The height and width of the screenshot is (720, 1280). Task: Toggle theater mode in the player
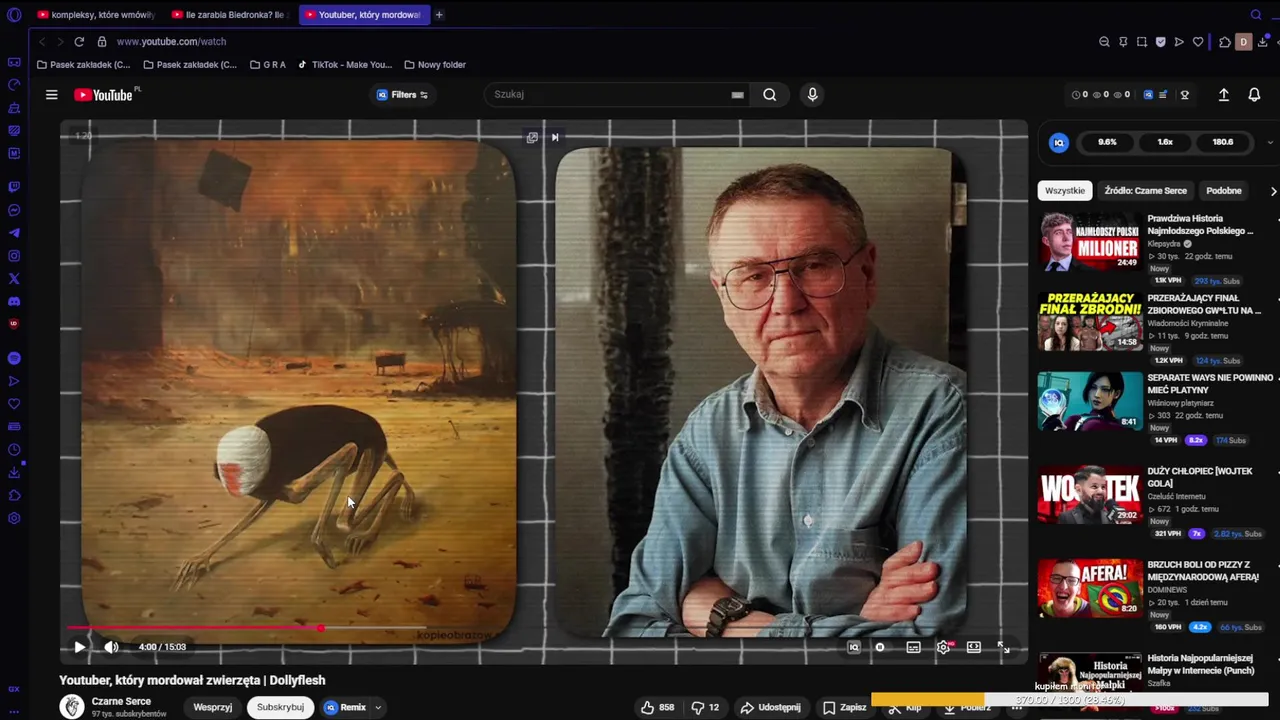tap(974, 647)
